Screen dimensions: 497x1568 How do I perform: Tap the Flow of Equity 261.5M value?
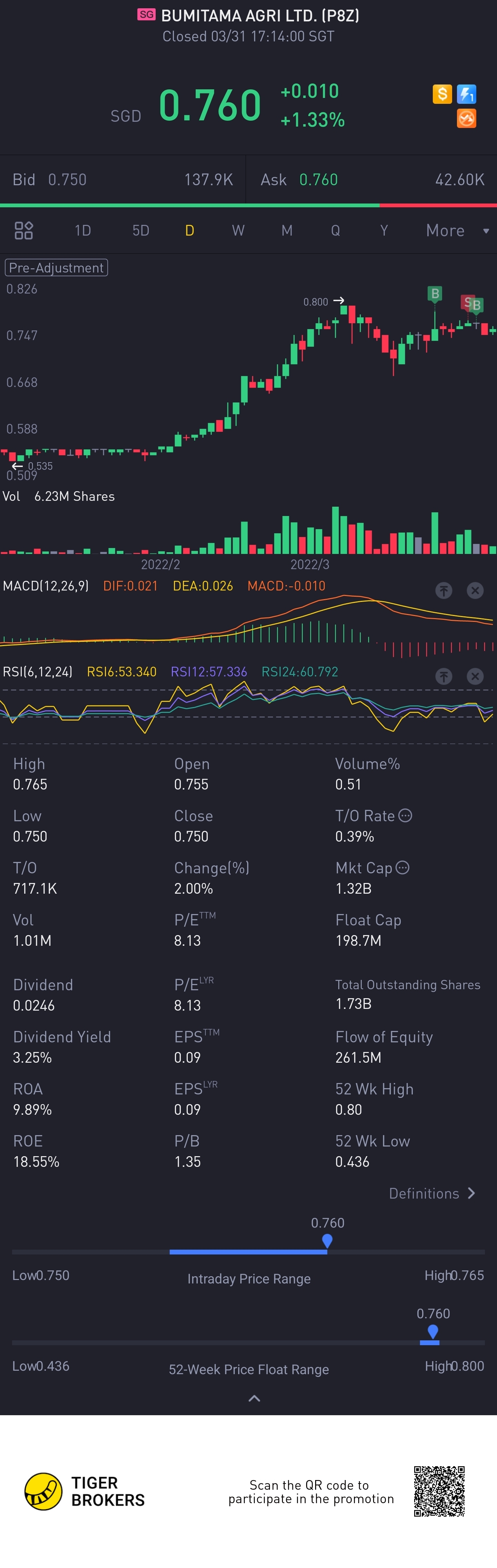coord(358,1058)
